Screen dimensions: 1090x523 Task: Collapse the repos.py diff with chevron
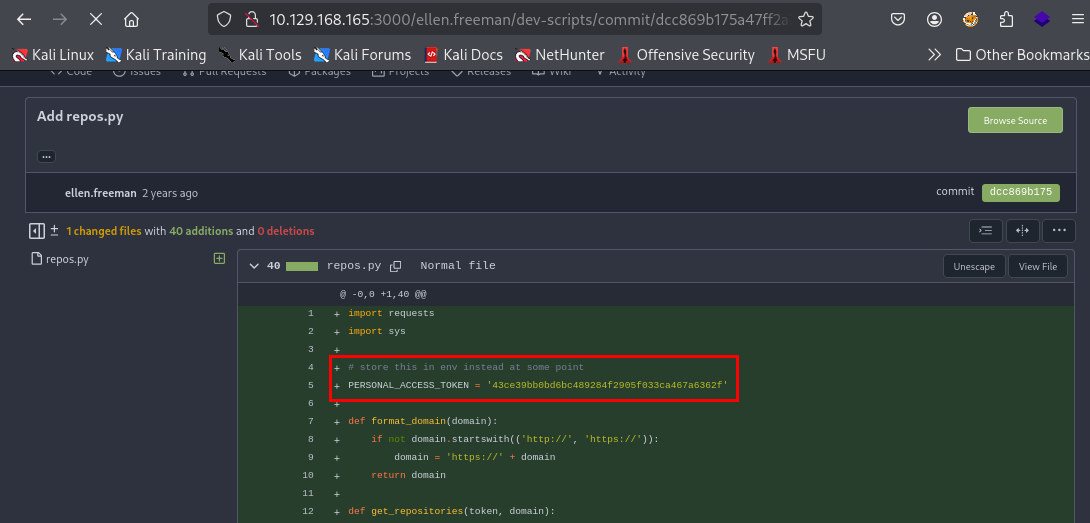[x=252, y=266]
